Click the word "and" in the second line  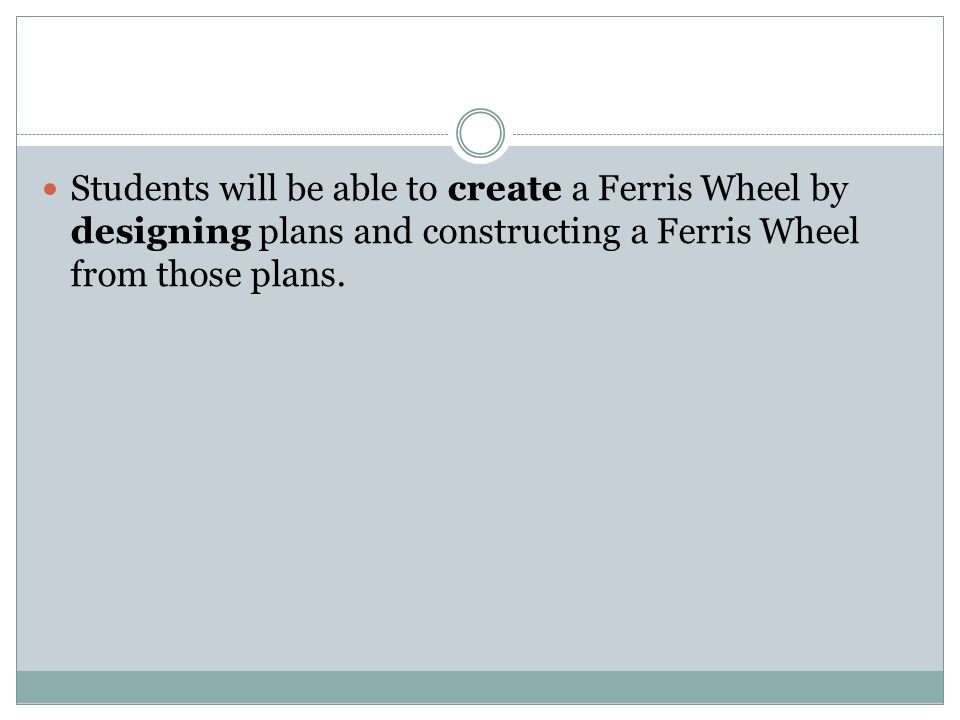[383, 231]
